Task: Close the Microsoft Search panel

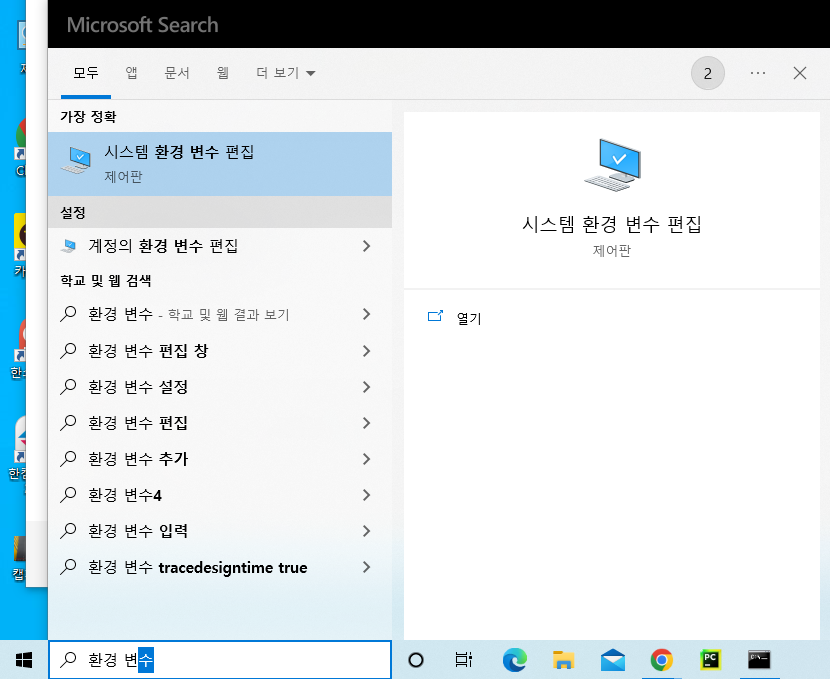Action: click(800, 73)
